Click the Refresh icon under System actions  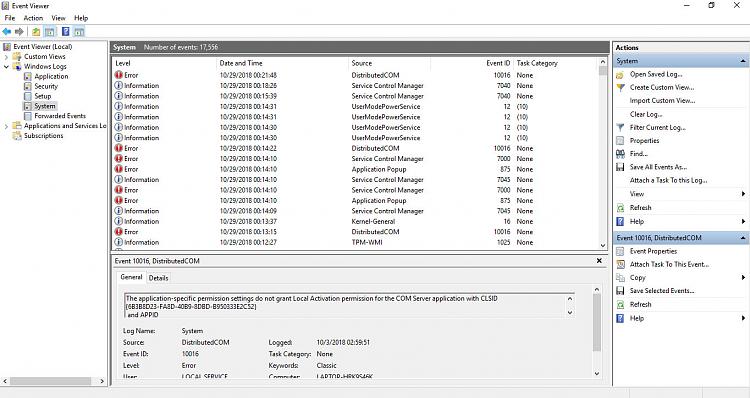[620, 208]
